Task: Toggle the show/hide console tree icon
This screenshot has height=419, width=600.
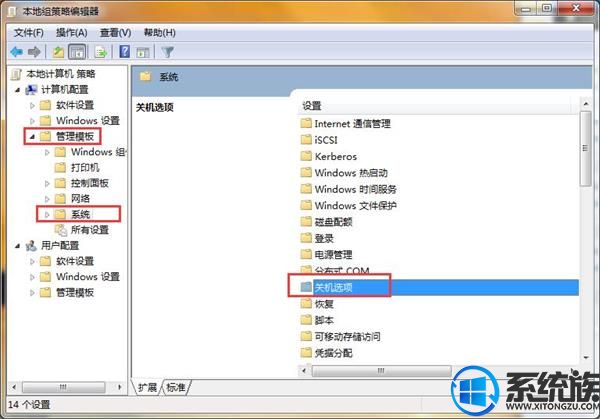Action: click(77, 52)
